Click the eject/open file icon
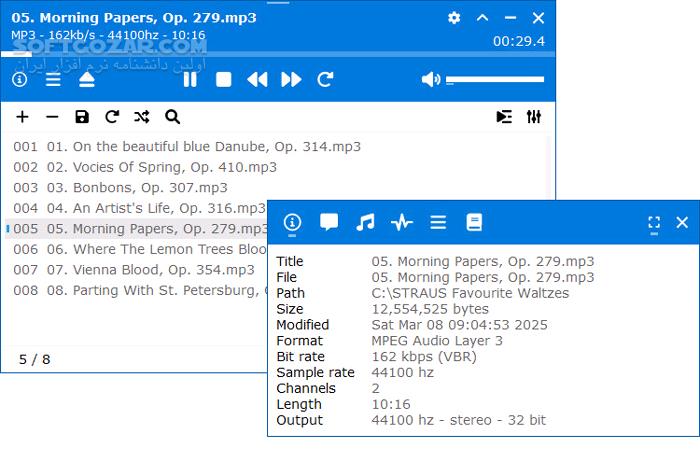The width and height of the screenshot is (700, 462). click(87, 79)
